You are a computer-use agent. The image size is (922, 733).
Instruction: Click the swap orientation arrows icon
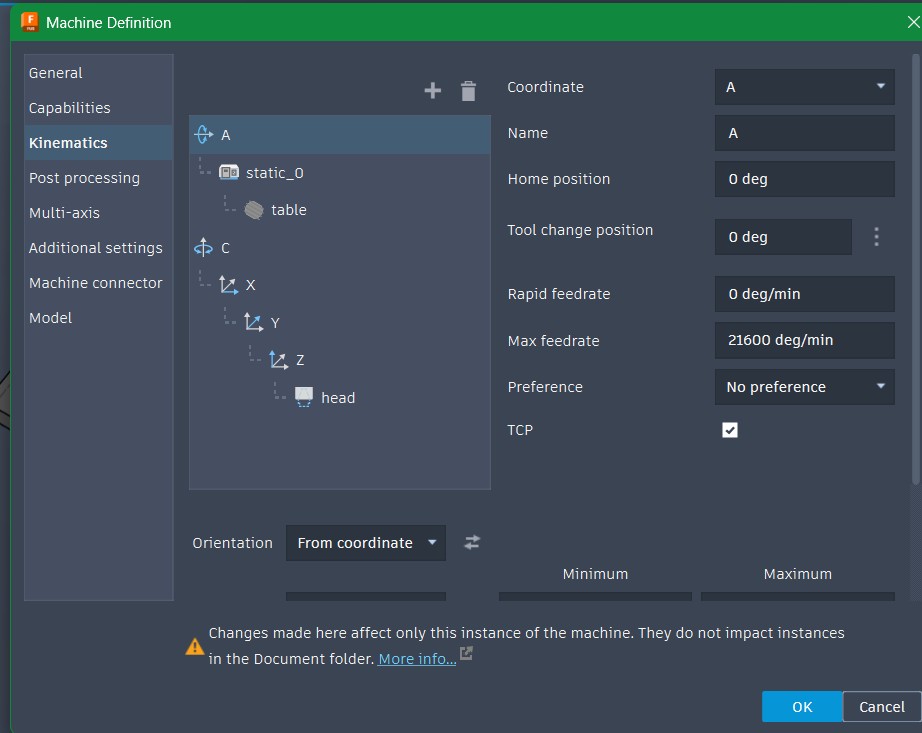[472, 542]
